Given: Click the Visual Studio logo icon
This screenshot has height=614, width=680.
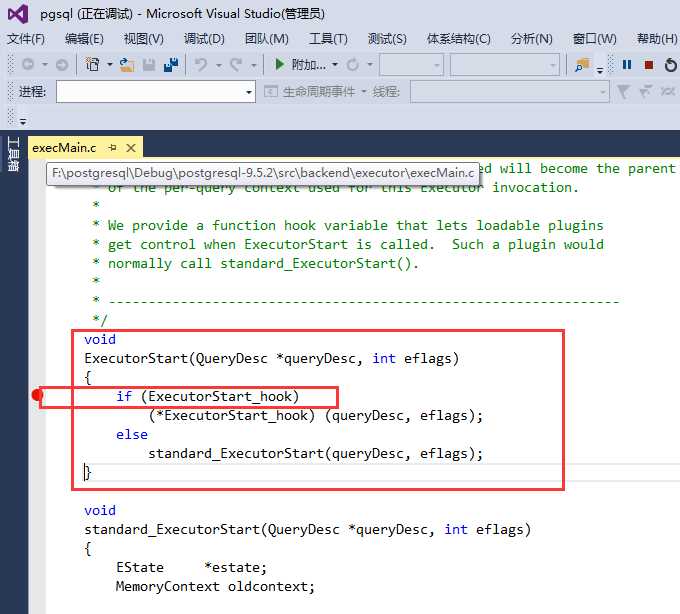Looking at the screenshot, I should click(18, 14).
